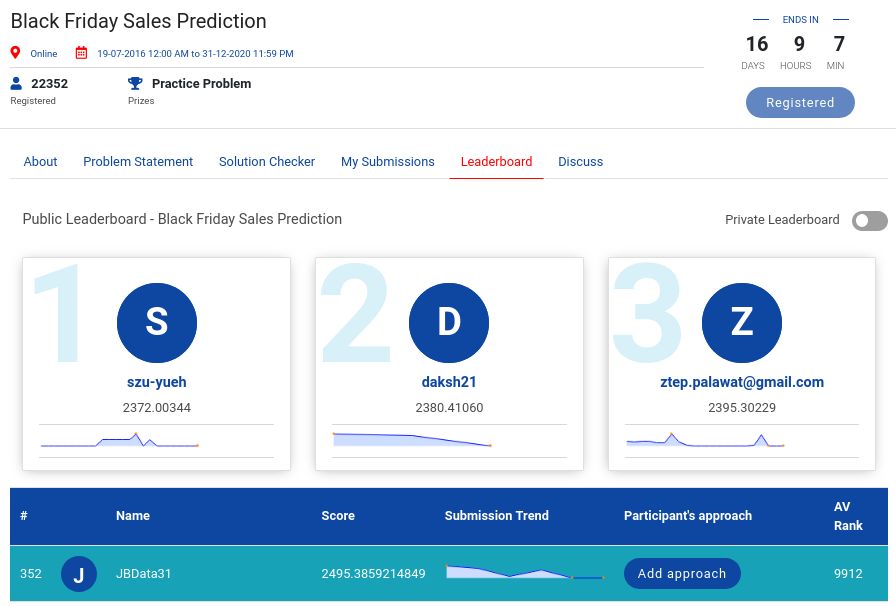View the My Submissions tab
The height and width of the screenshot is (607, 896).
click(388, 161)
